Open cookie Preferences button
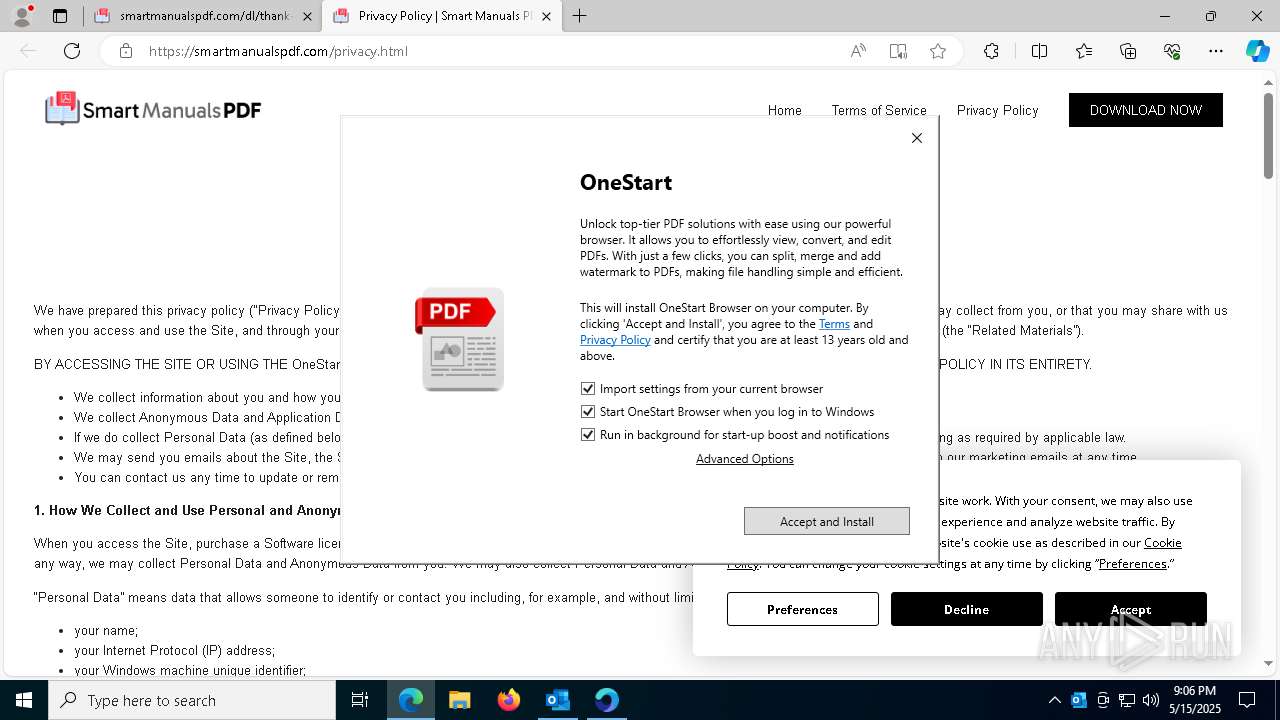Image resolution: width=1280 pixels, height=720 pixels. [803, 609]
